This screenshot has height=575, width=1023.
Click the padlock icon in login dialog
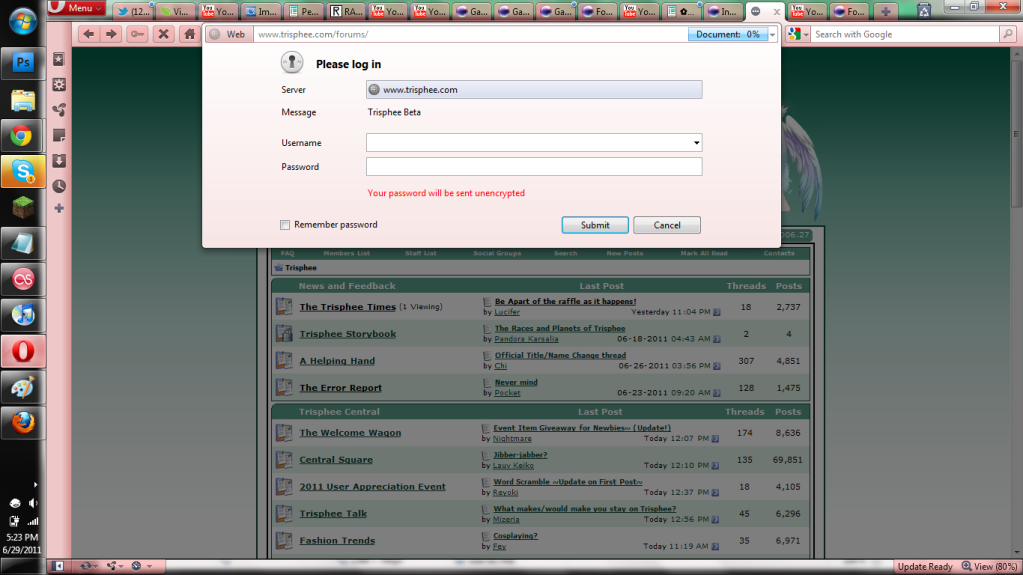tap(292, 63)
